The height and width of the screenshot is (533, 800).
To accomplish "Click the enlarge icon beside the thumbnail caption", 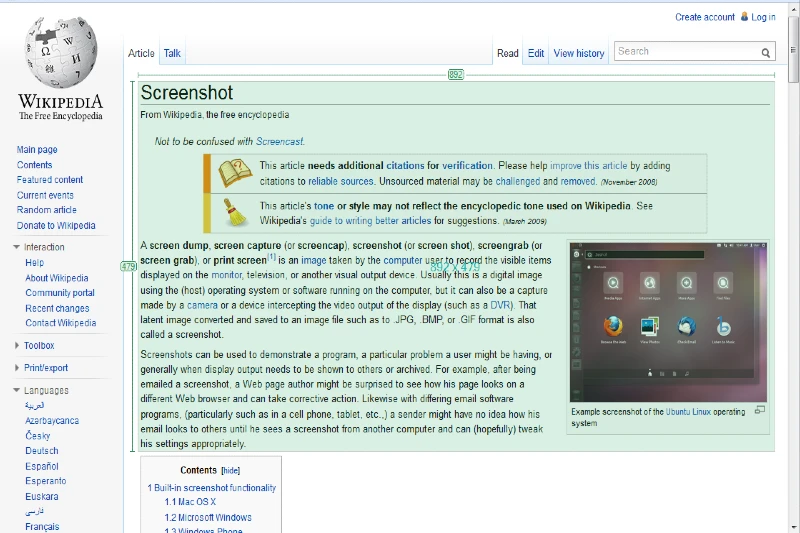I will pyautogui.click(x=760, y=409).
